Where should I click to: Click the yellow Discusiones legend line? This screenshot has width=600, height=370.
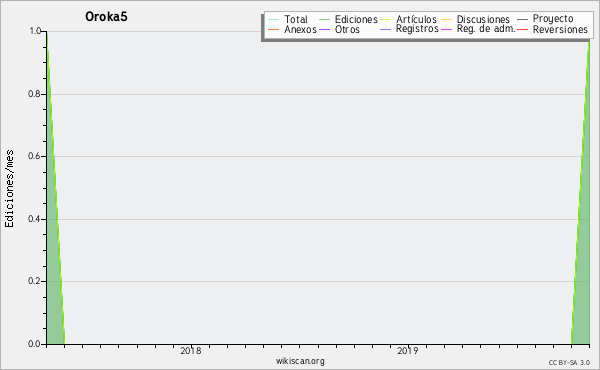point(447,20)
